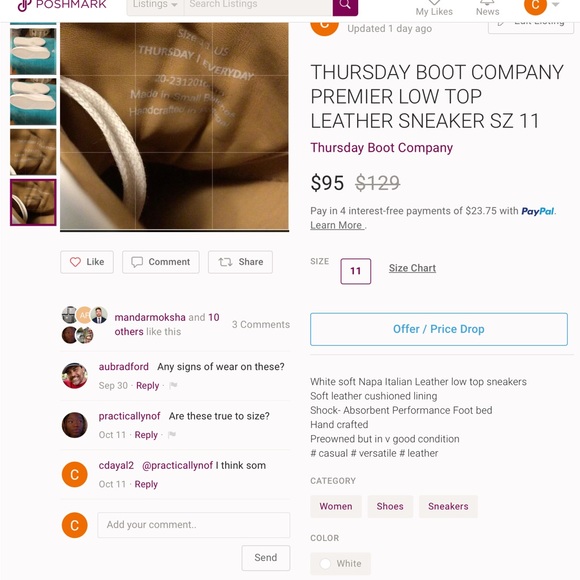Viewport: 580px width, 580px height.
Task: Open the Women category tag
Action: (336, 506)
